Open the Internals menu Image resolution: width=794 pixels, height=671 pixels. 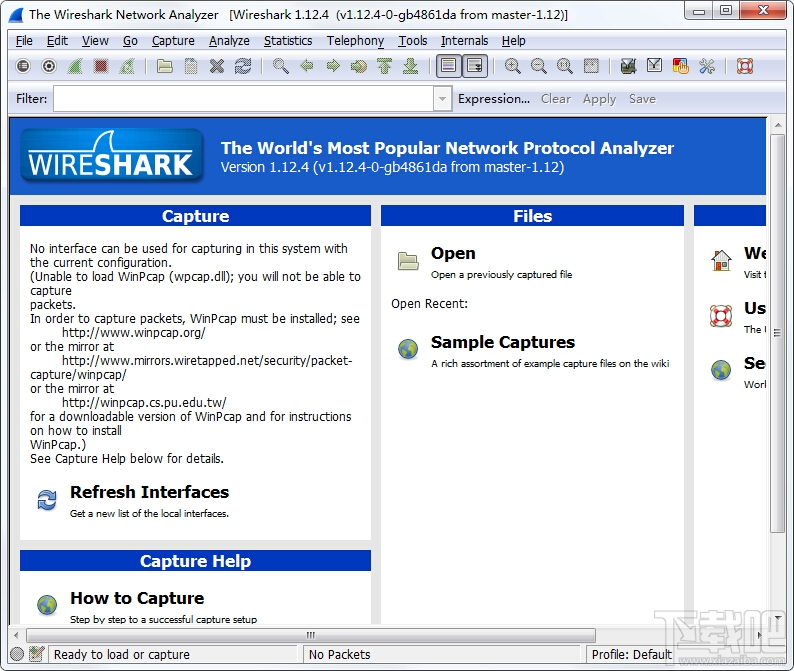(464, 41)
